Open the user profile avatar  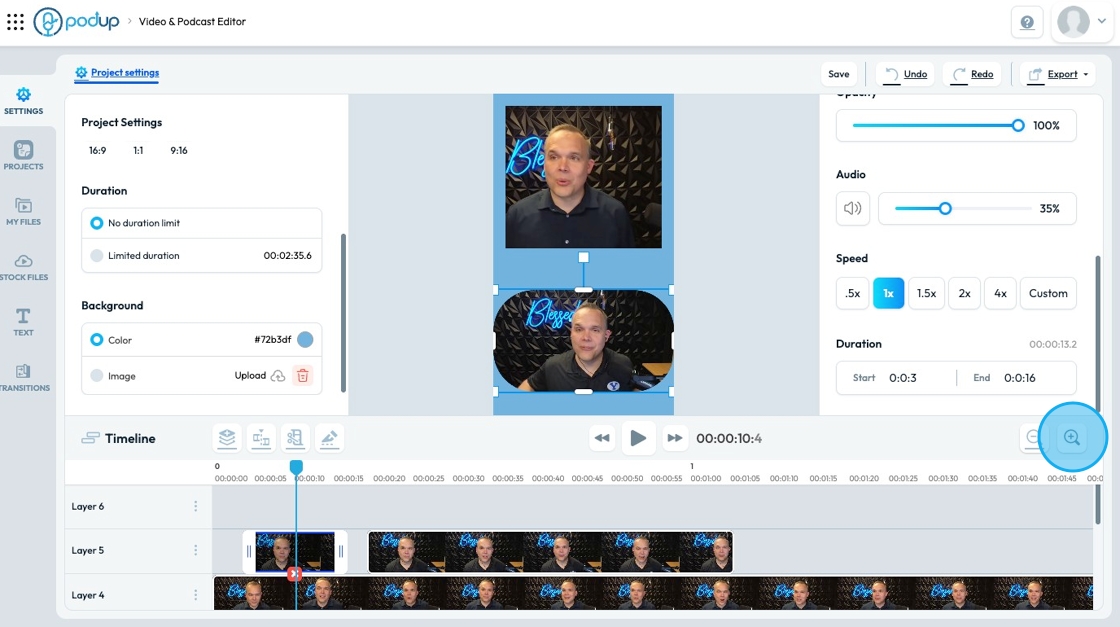(1073, 21)
